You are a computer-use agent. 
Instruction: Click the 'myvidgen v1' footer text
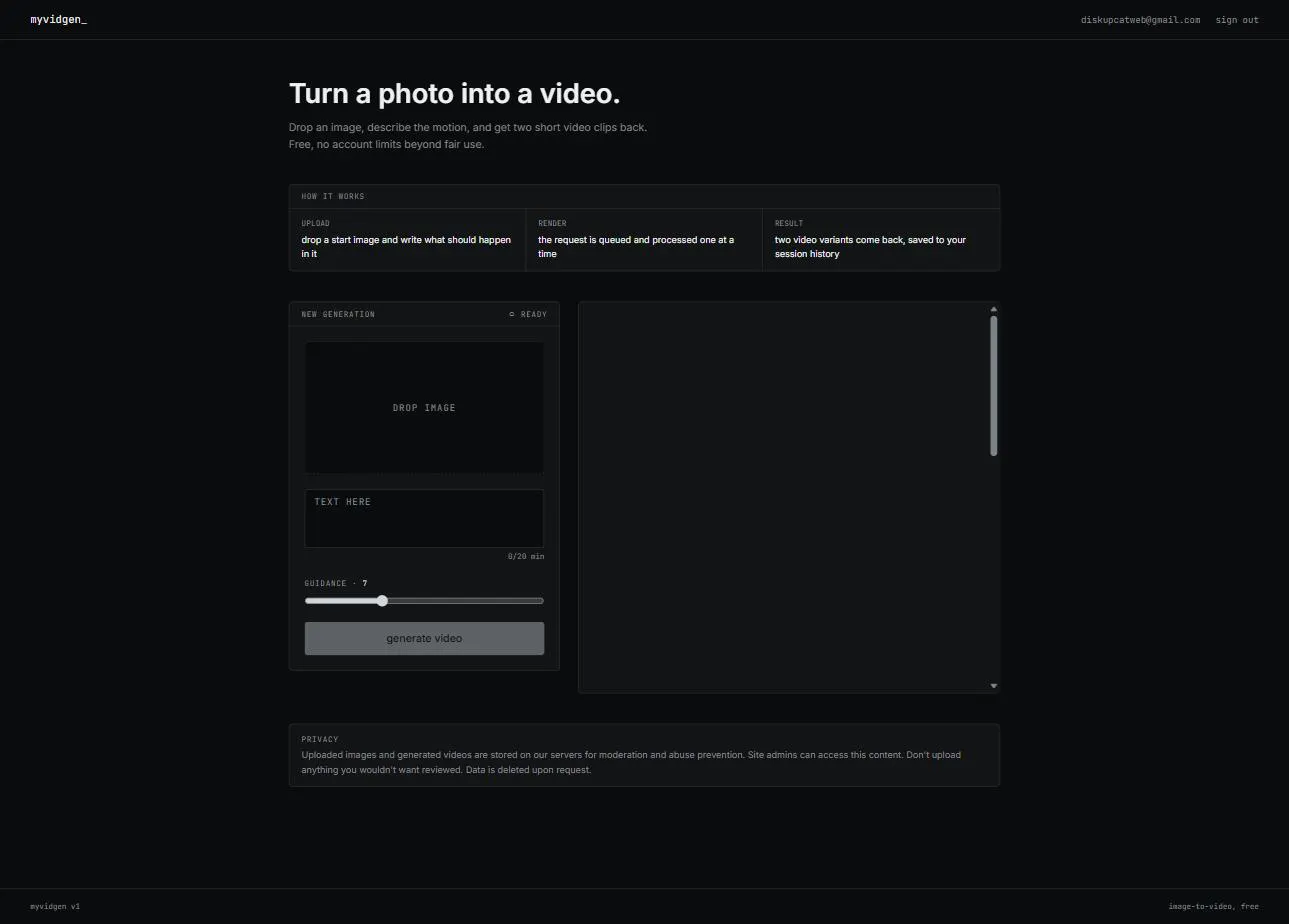click(55, 906)
